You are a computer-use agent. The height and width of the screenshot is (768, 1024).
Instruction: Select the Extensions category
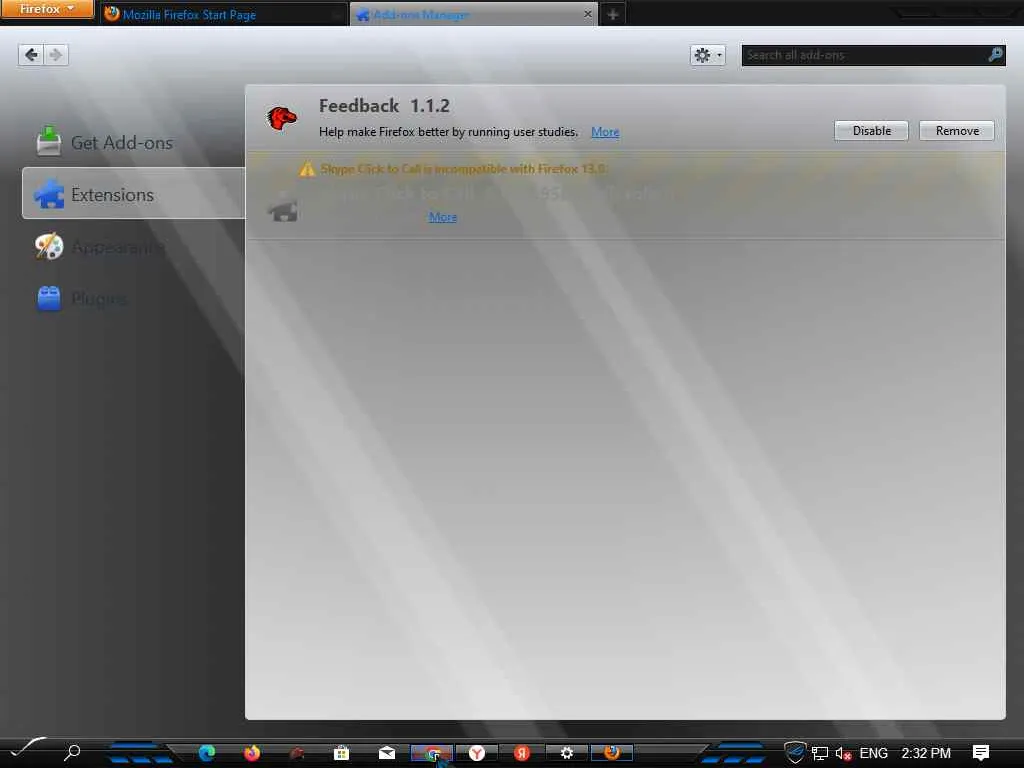pos(134,193)
